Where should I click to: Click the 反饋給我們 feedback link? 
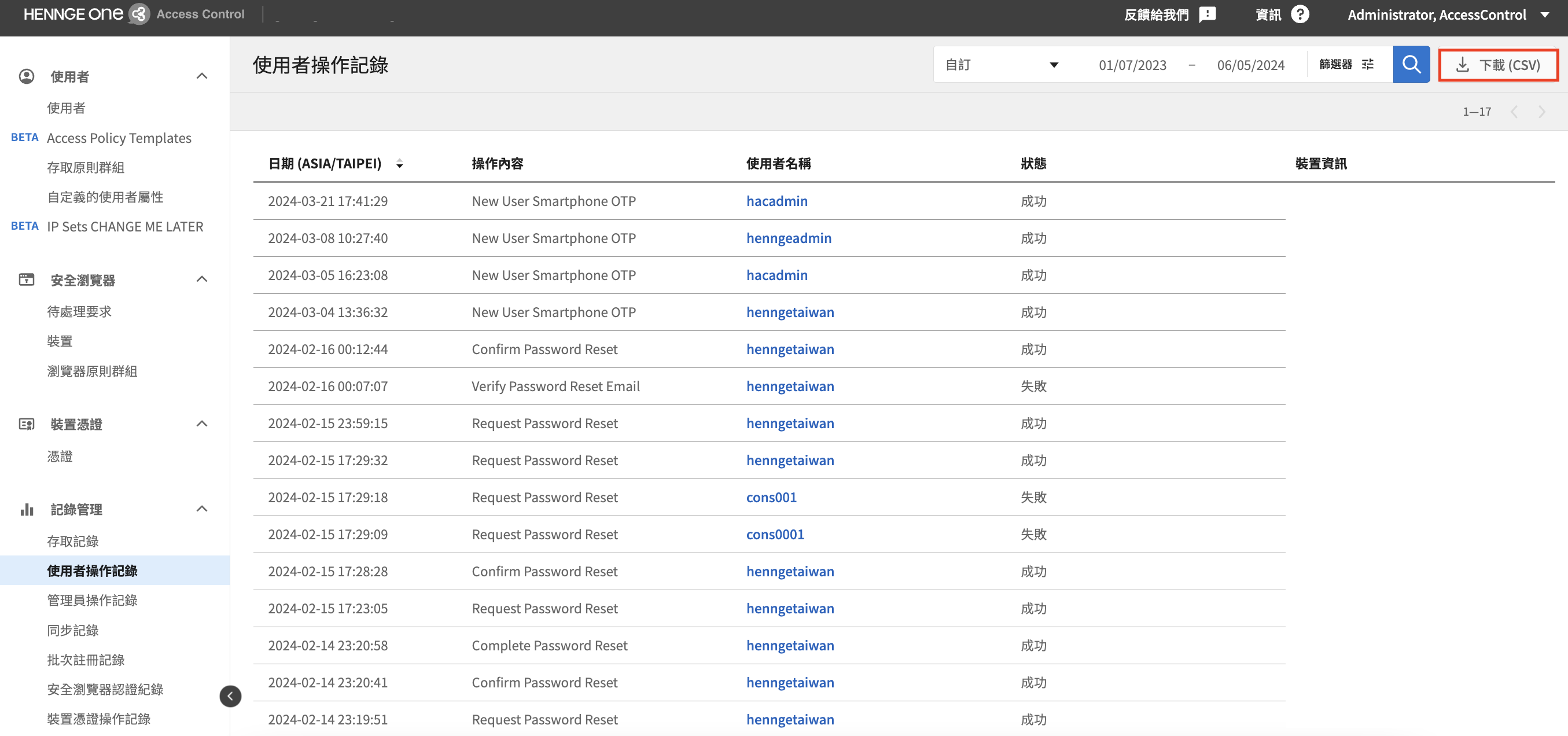1156,14
